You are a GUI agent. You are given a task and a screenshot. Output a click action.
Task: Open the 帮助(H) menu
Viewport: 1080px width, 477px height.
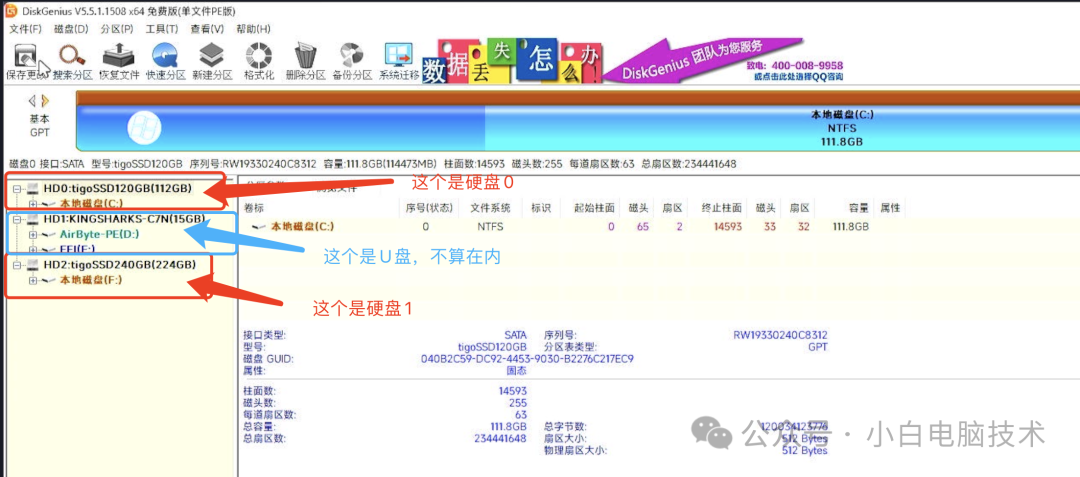pyautogui.click(x=253, y=29)
